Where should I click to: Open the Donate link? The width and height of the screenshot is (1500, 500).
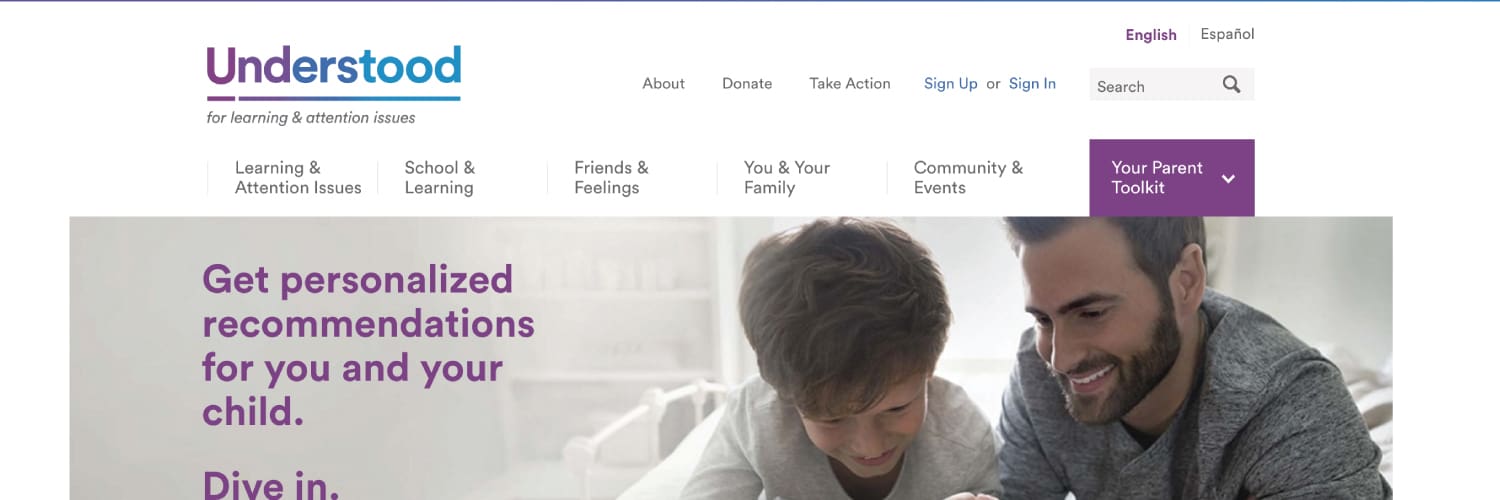click(747, 84)
